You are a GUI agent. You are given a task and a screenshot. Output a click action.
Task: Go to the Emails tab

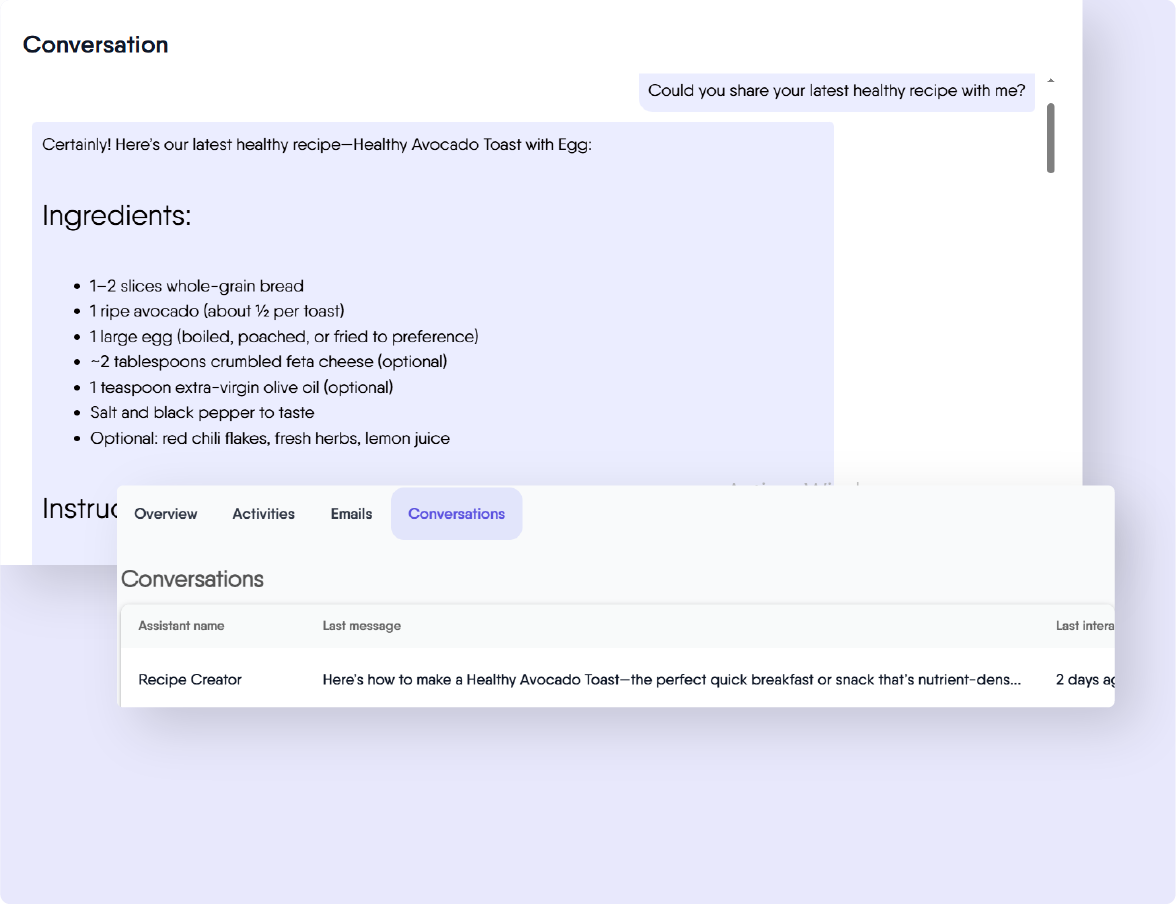point(351,514)
